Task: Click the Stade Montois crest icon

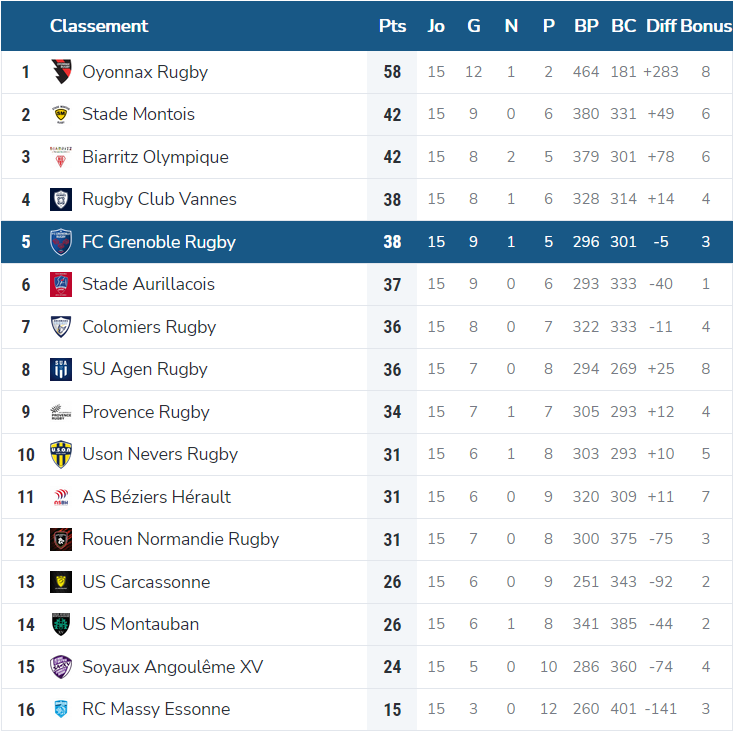Action: coord(61,115)
